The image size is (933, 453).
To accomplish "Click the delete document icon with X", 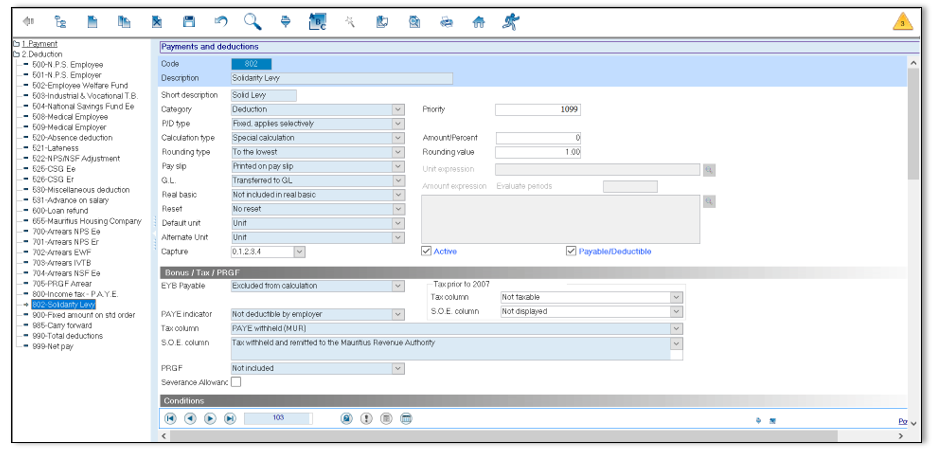I will [157, 20].
